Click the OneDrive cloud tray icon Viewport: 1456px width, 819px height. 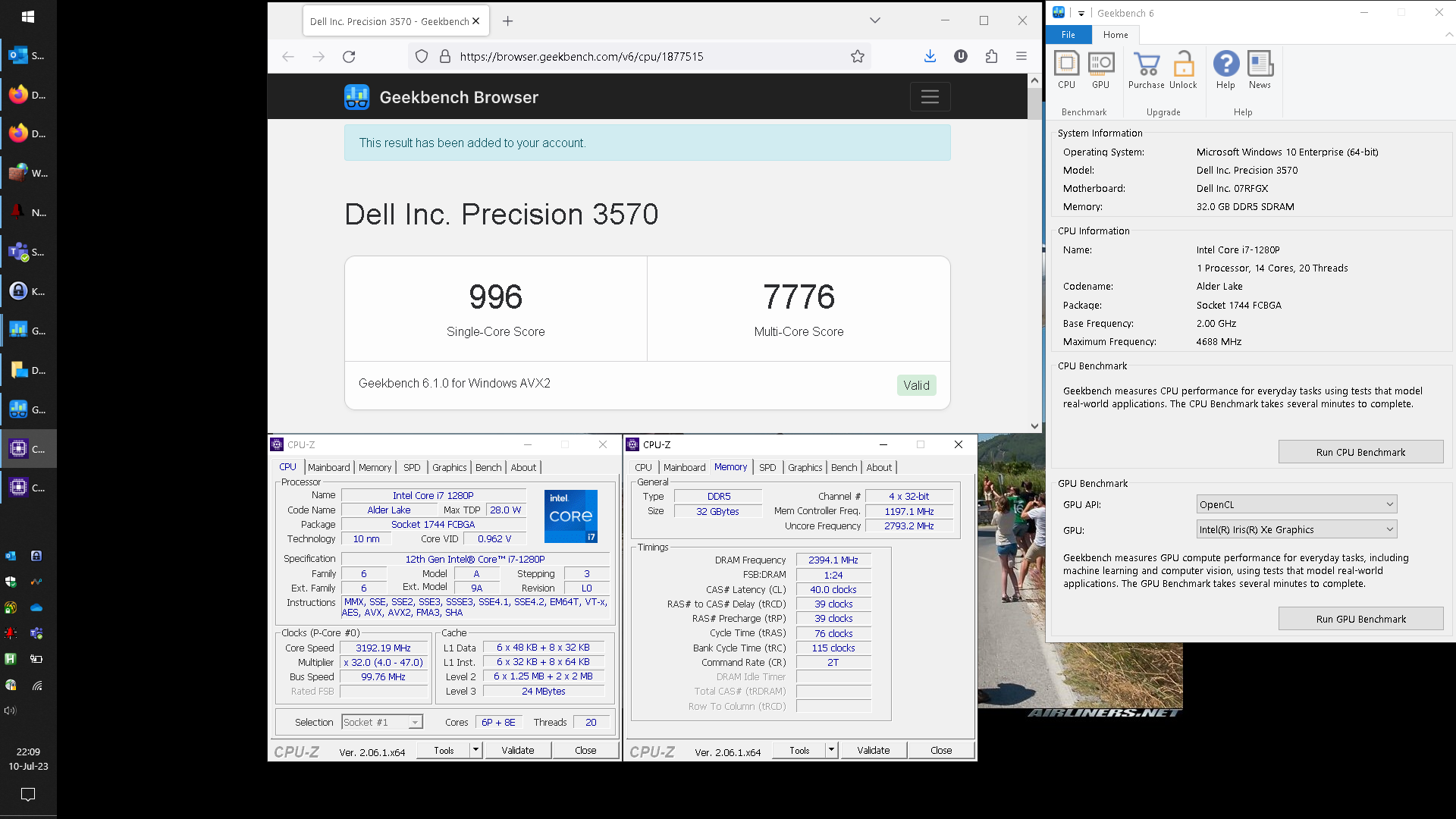(36, 607)
